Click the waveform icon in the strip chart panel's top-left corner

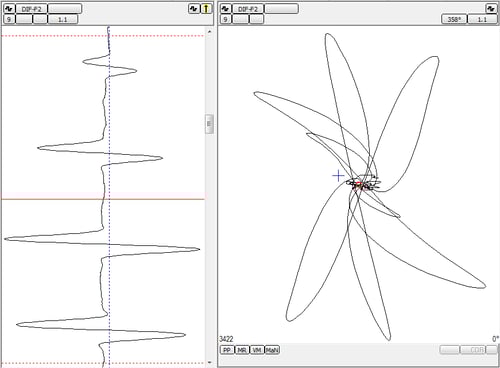point(9,9)
